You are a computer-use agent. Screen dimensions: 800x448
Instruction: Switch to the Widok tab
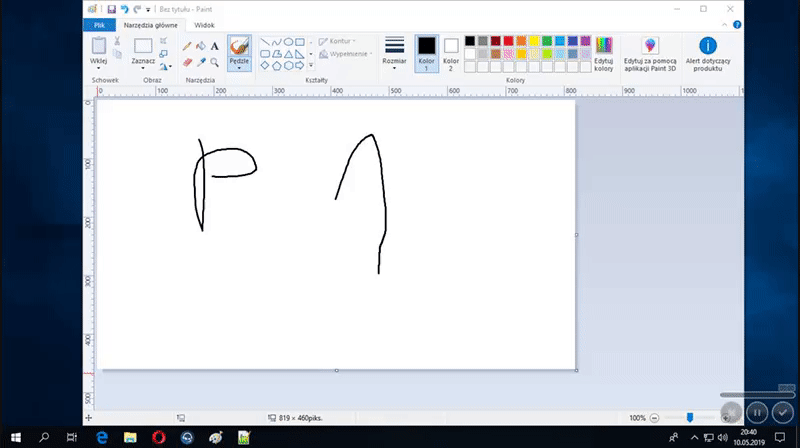click(x=204, y=25)
